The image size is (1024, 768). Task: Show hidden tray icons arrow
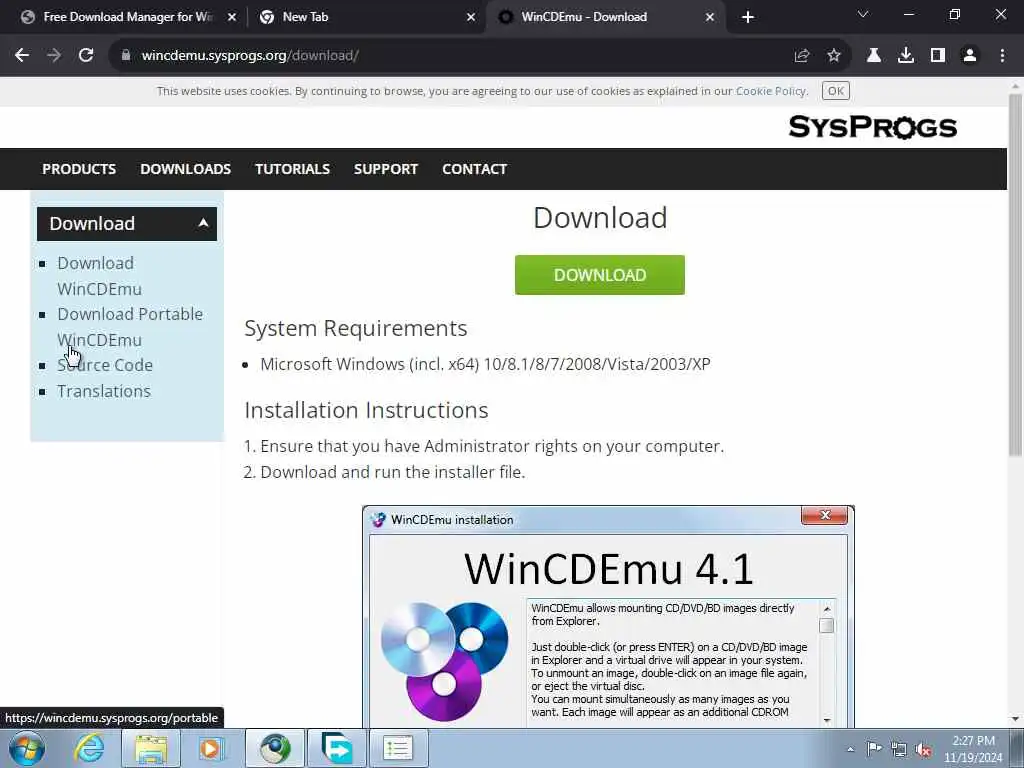click(850, 749)
